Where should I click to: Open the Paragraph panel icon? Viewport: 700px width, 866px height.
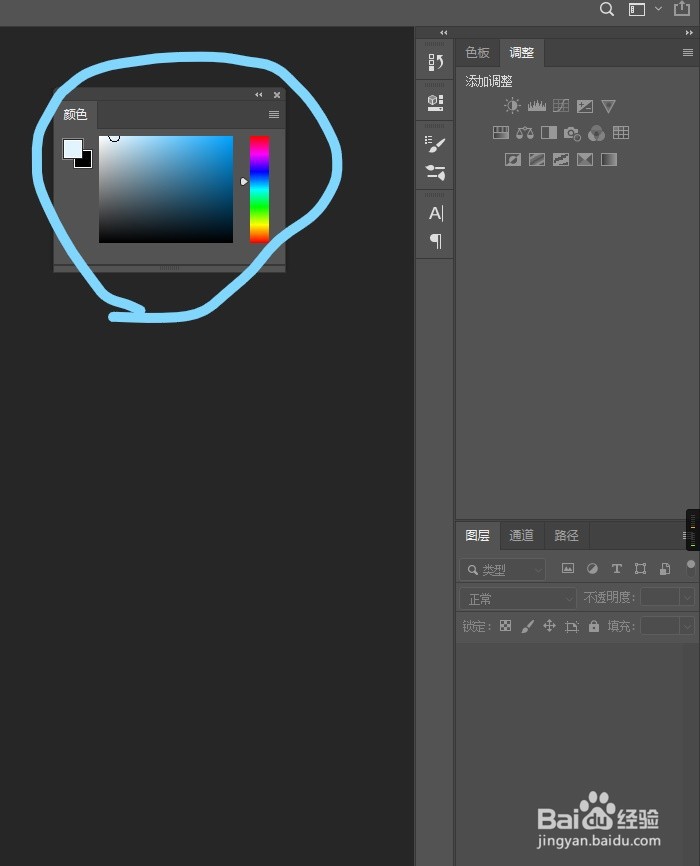pos(435,241)
